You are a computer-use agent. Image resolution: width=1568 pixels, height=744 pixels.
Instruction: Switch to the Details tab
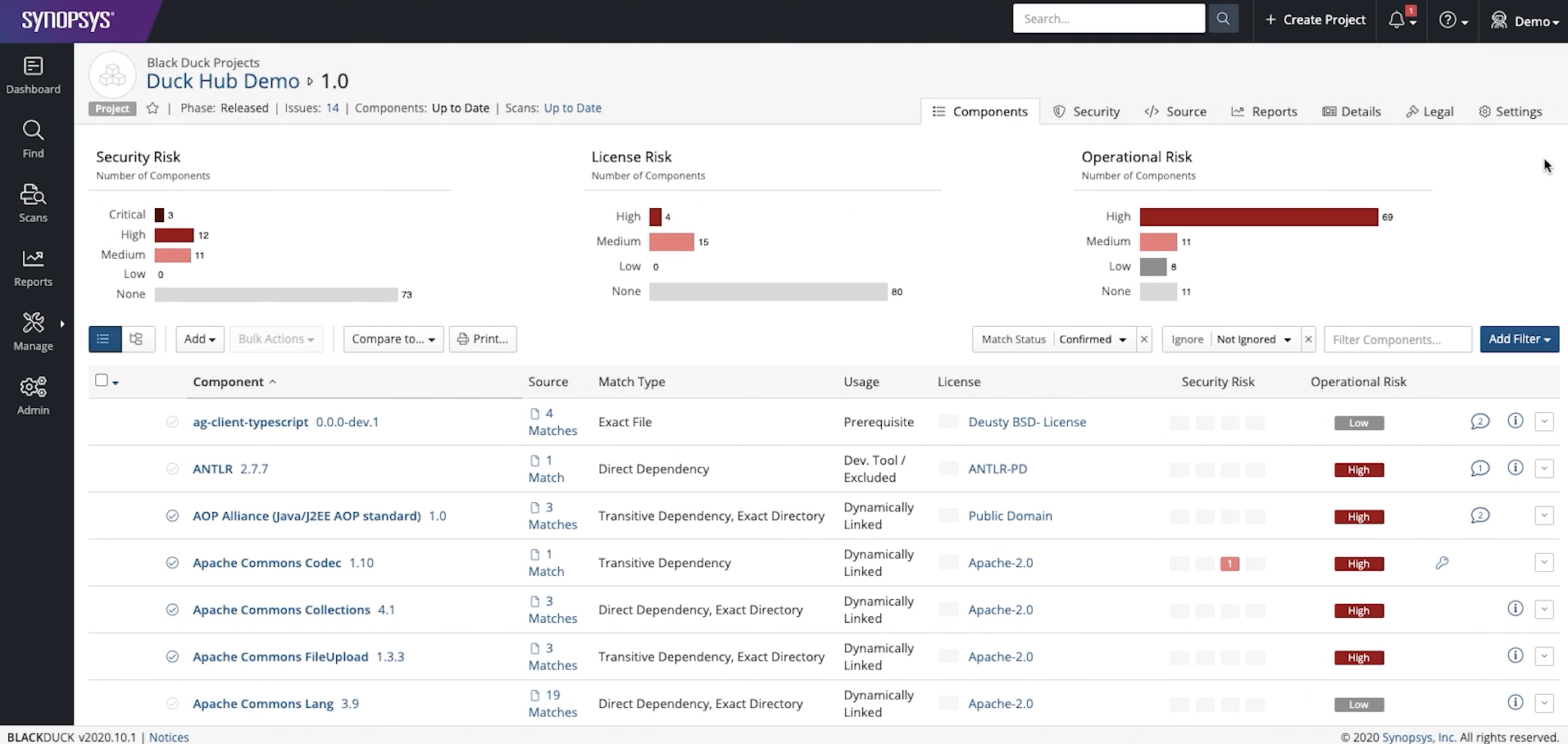tap(1352, 111)
